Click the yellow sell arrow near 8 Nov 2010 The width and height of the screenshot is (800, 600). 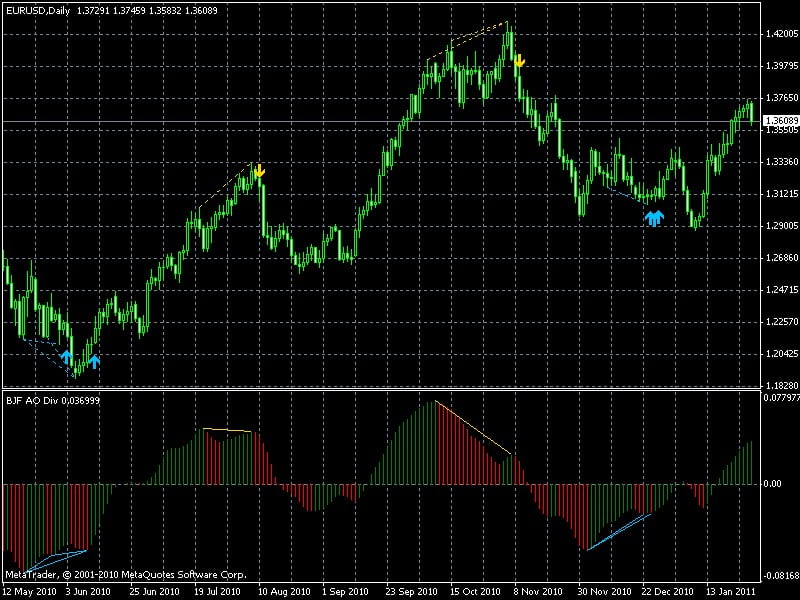(x=519, y=61)
